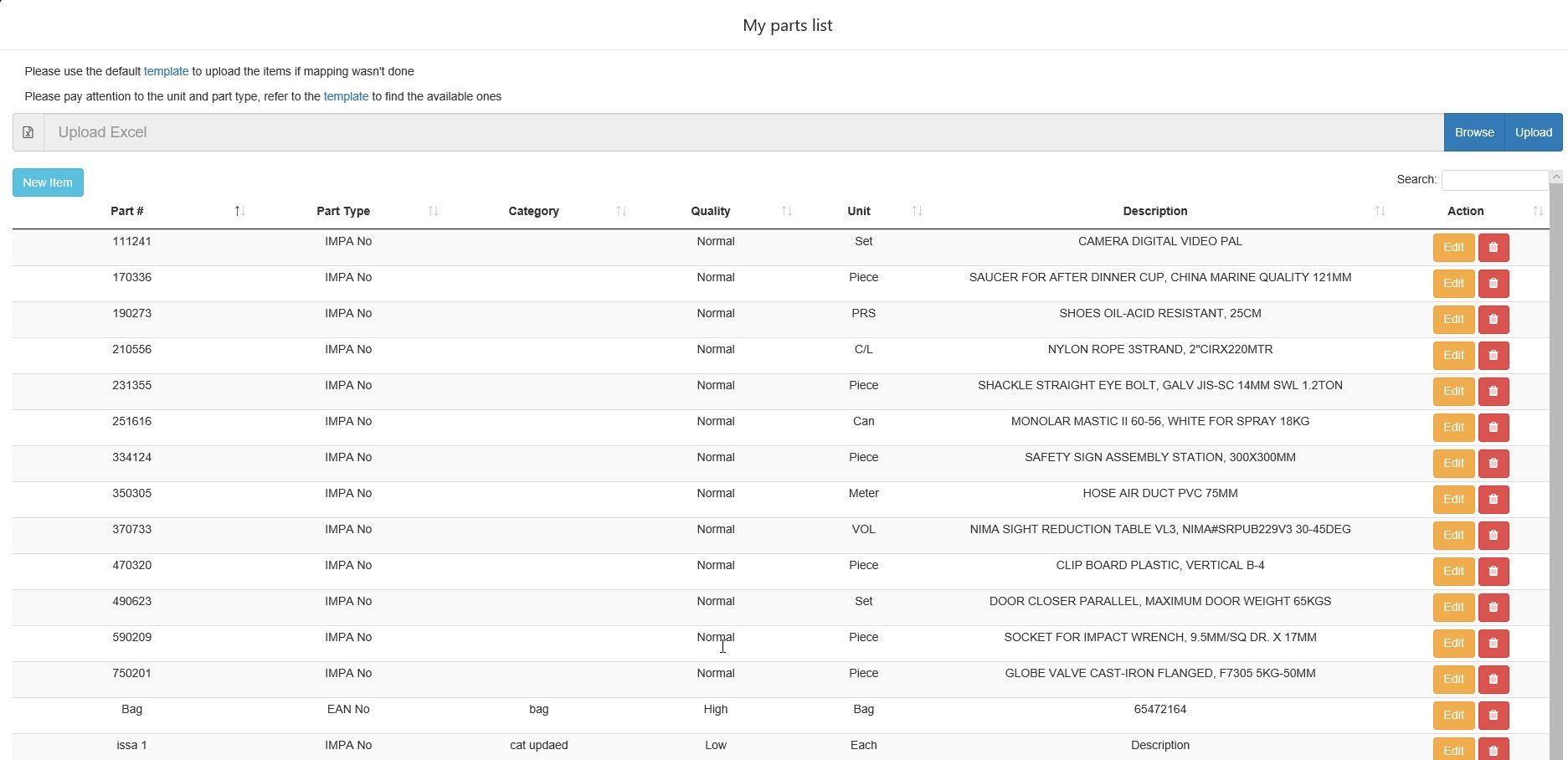Viewport: 1568px width, 760px height.
Task: Click the 'C/L' unit cell
Action: tap(864, 350)
